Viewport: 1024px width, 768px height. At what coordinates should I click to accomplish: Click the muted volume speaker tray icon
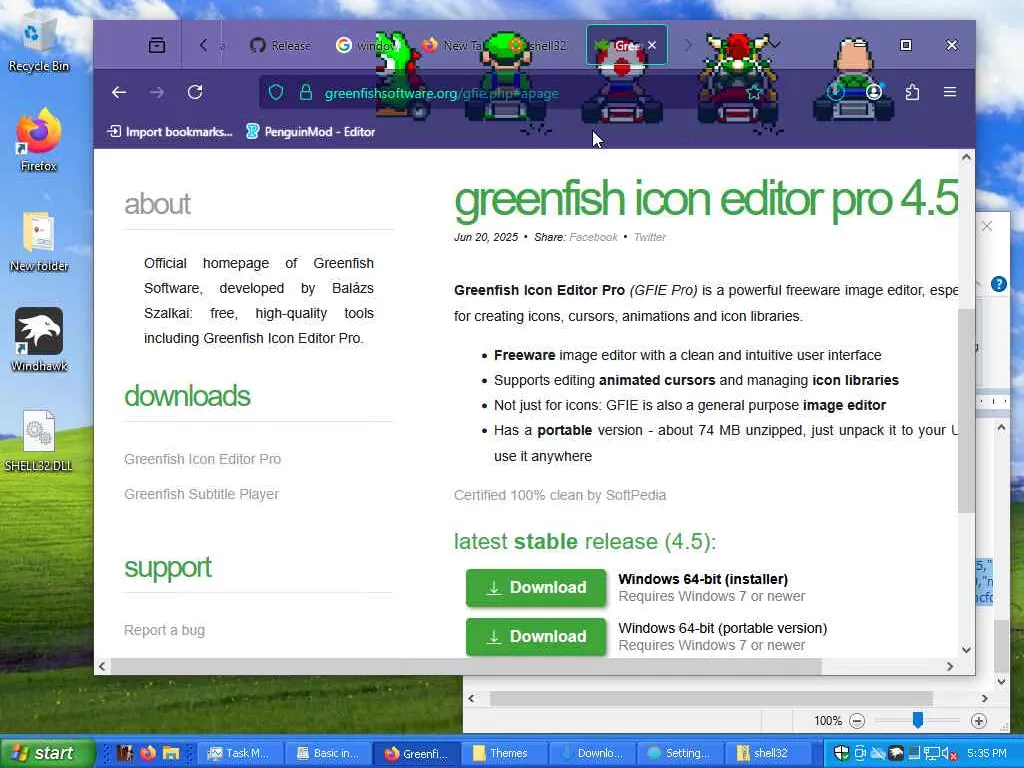[x=949, y=754]
